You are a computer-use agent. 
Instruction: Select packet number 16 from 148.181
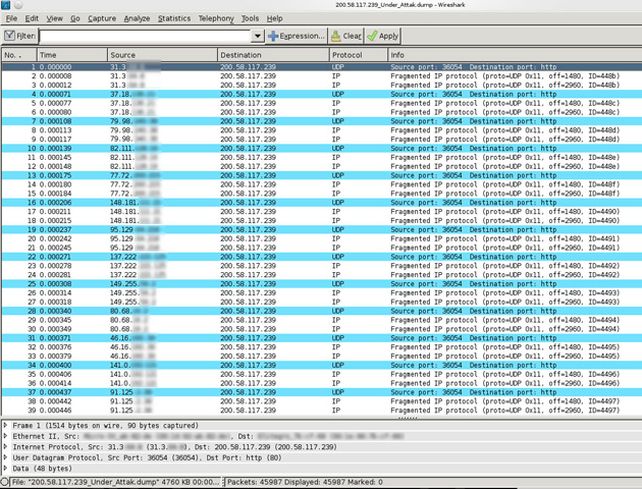coord(321,202)
